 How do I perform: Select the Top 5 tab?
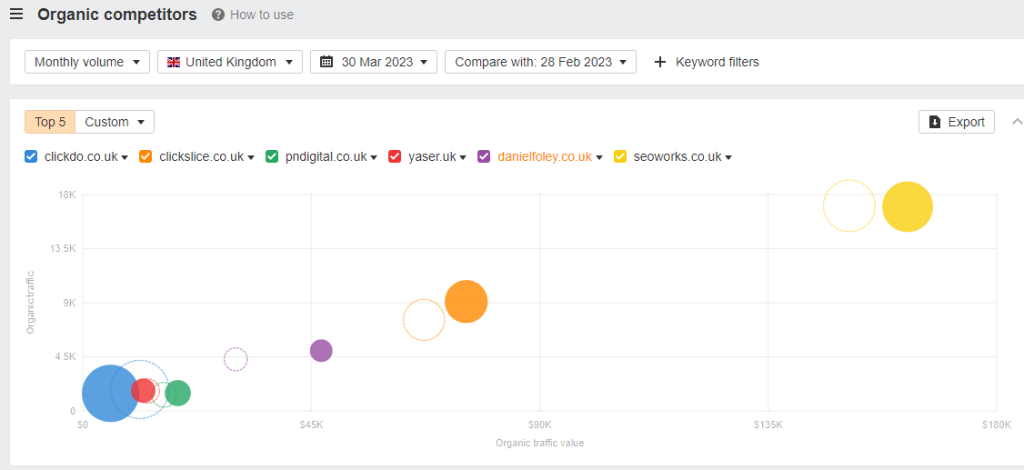(x=50, y=122)
